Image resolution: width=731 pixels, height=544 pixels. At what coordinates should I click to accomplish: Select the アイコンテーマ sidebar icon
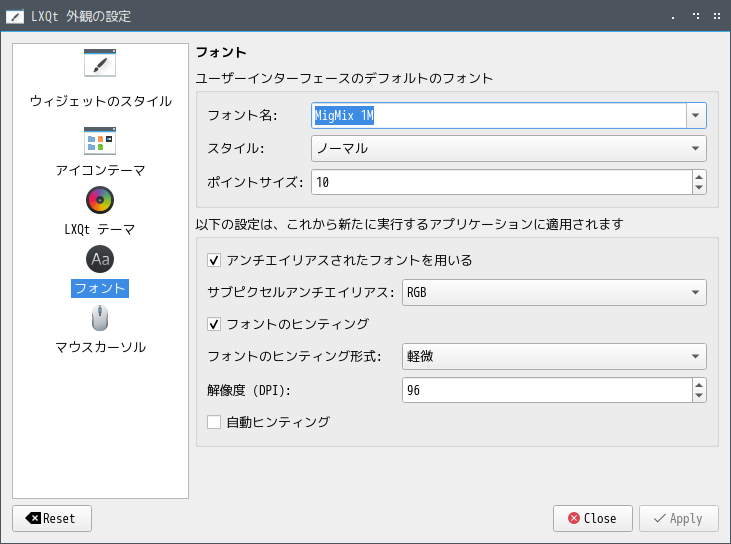[100, 141]
